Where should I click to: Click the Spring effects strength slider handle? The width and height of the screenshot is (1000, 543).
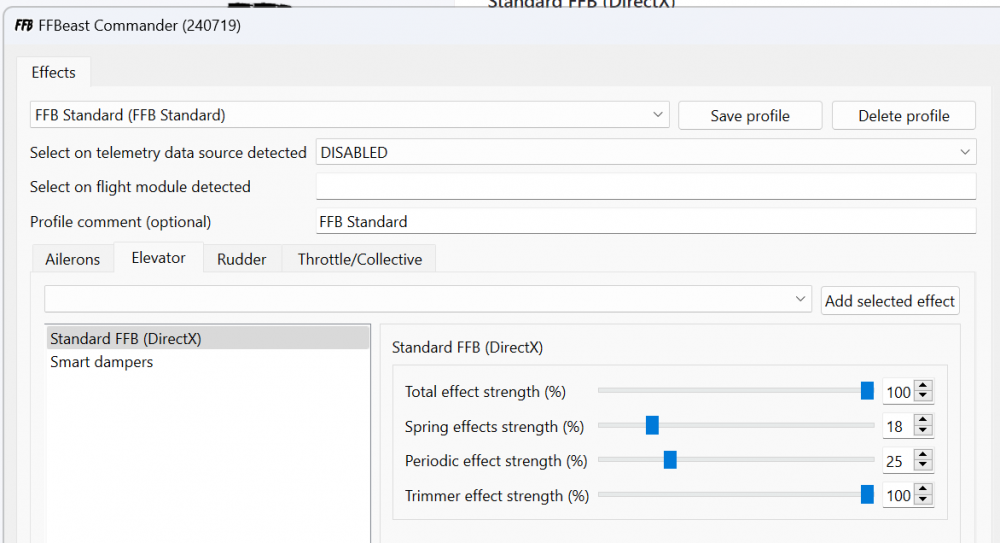tap(652, 426)
